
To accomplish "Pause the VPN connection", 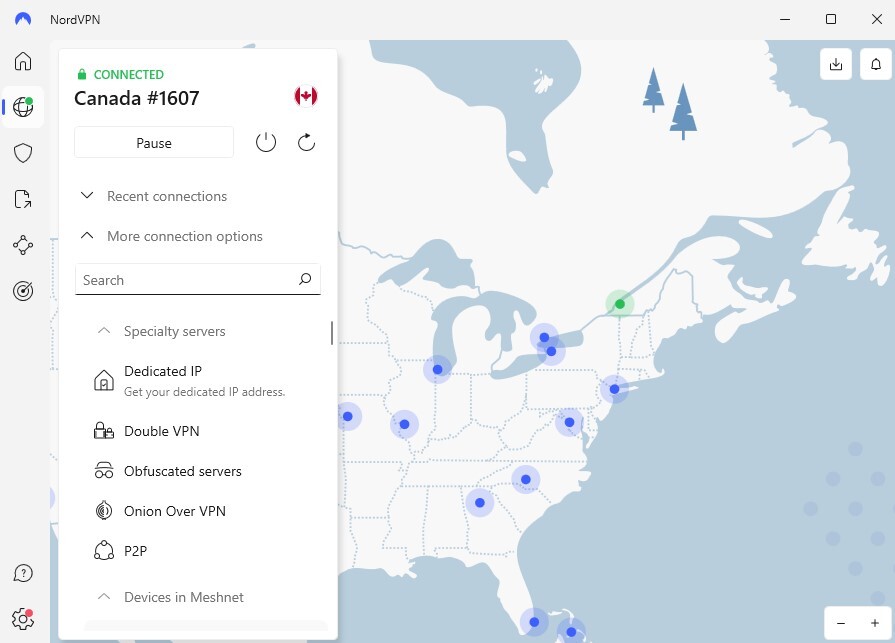I will [154, 143].
